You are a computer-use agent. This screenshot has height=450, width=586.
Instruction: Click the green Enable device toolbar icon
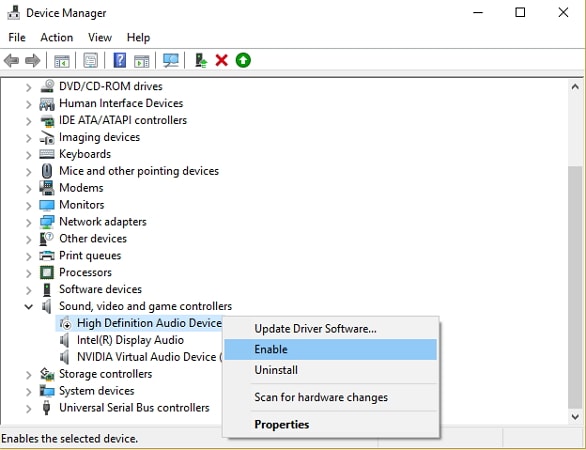tap(243, 60)
